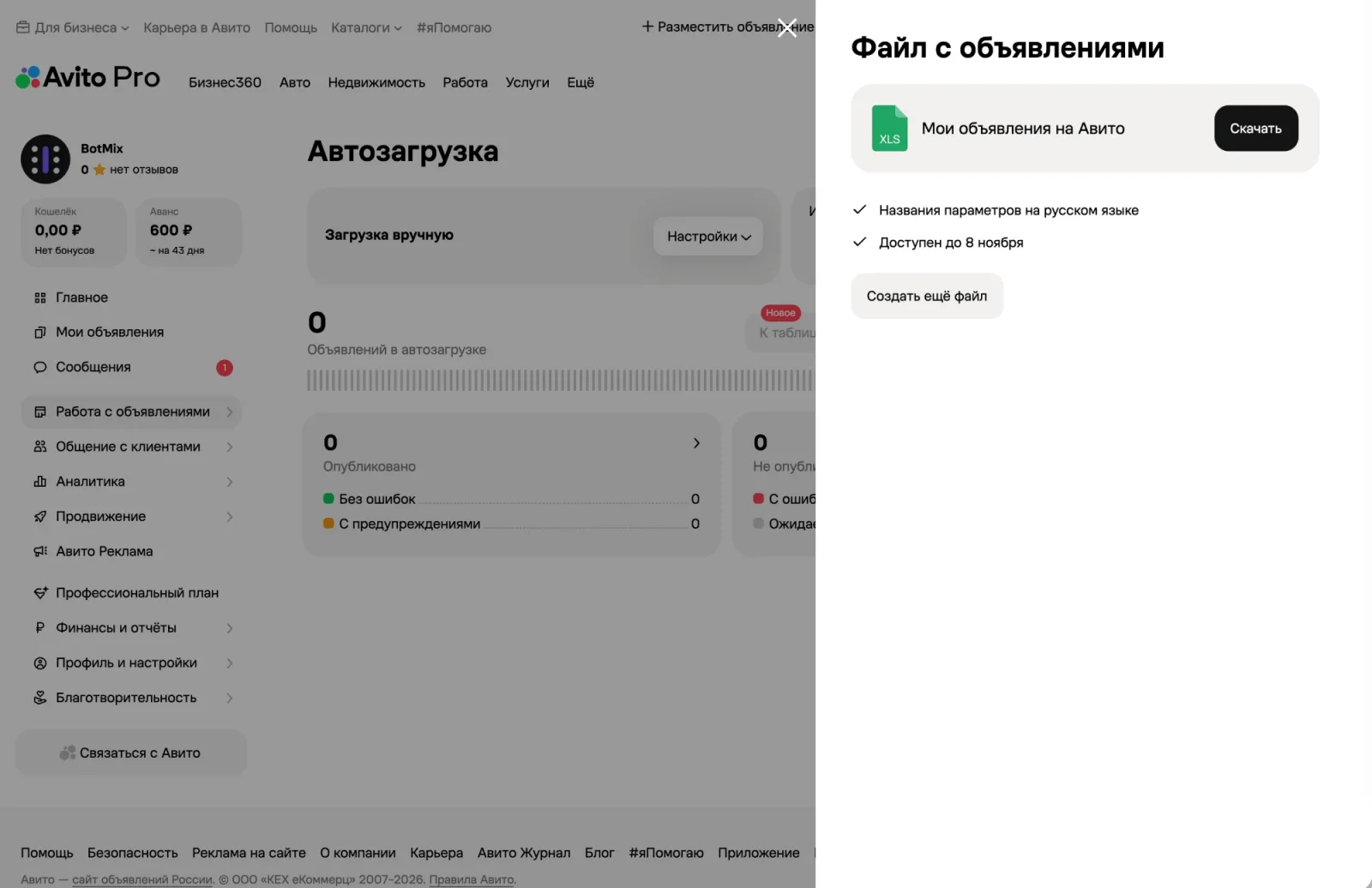Select the Работа с объявлениями icon
1372x888 pixels.
[x=40, y=412]
